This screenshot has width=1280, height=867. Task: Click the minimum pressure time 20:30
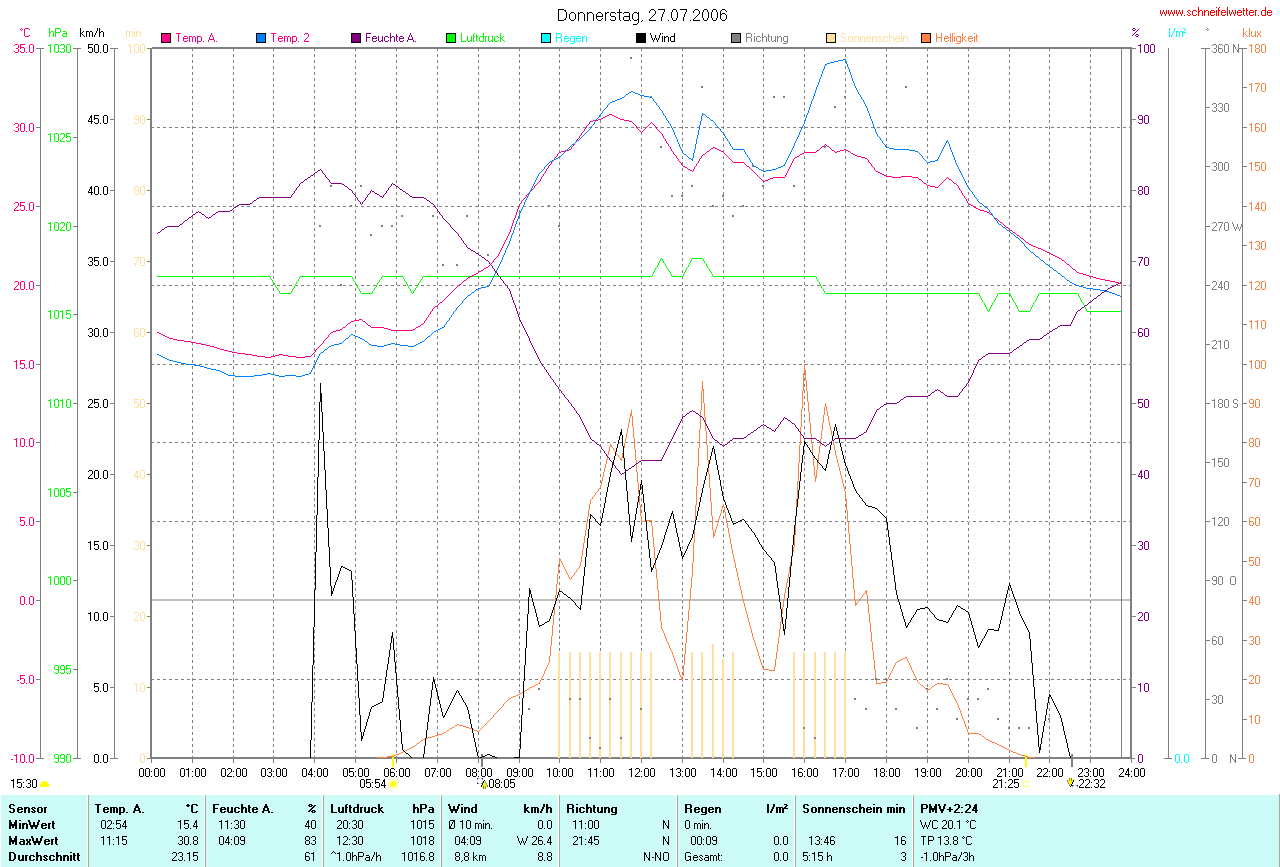[x=349, y=824]
